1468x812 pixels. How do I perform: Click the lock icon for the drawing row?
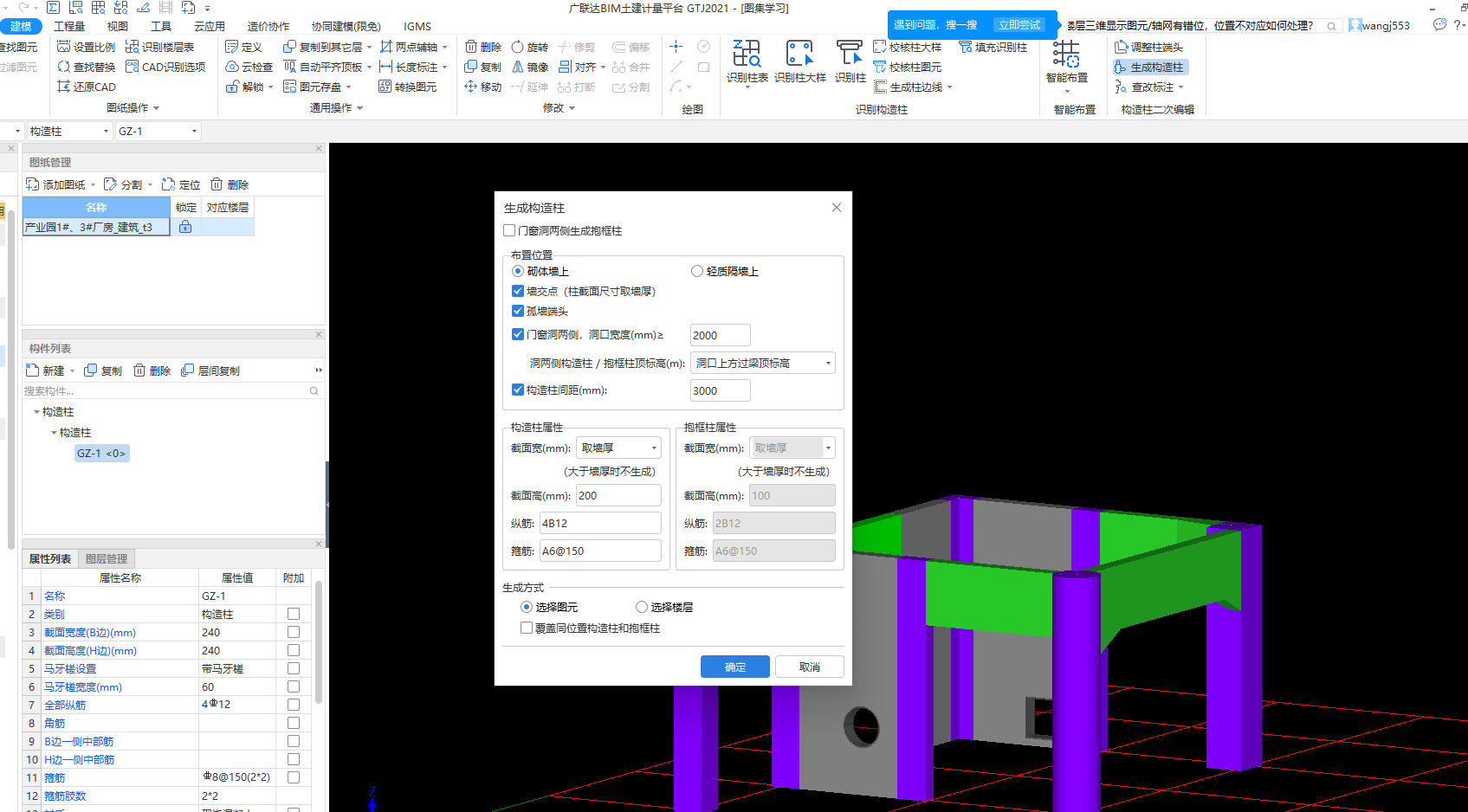click(185, 227)
